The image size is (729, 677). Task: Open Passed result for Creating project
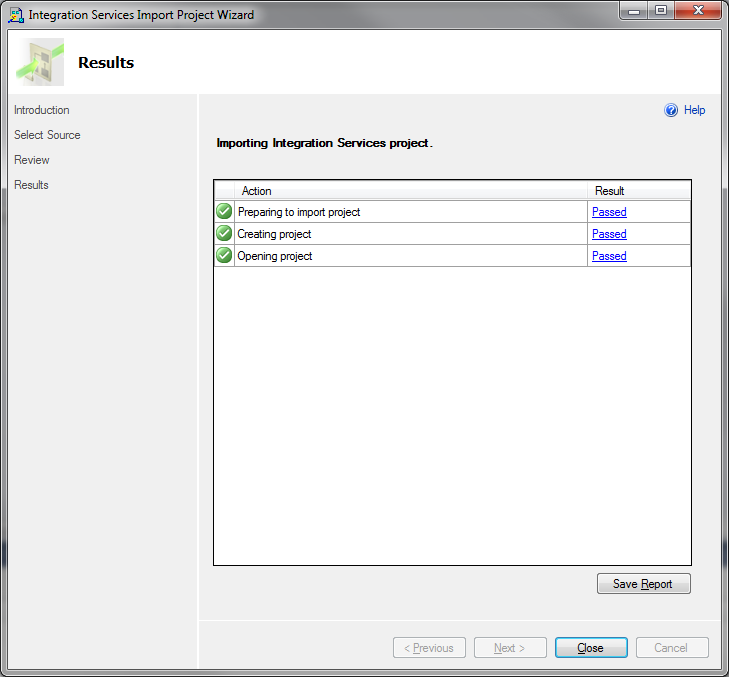[609, 234]
